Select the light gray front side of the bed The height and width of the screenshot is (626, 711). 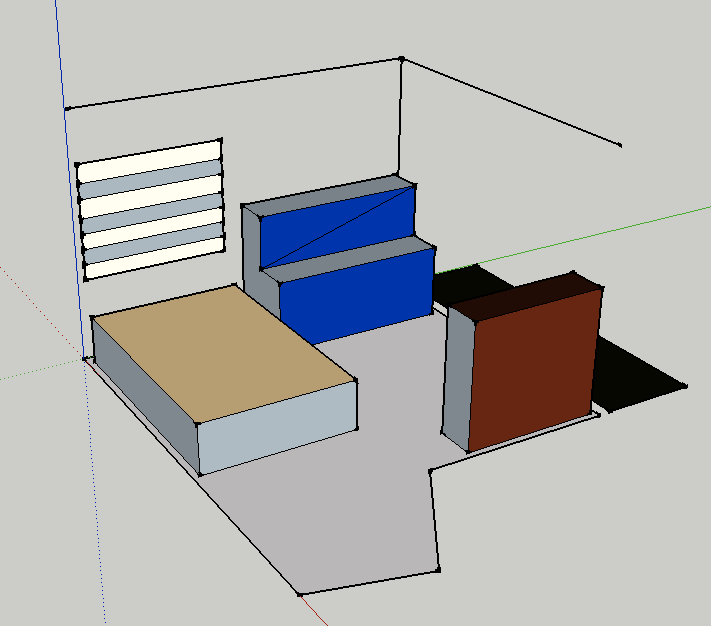click(278, 427)
